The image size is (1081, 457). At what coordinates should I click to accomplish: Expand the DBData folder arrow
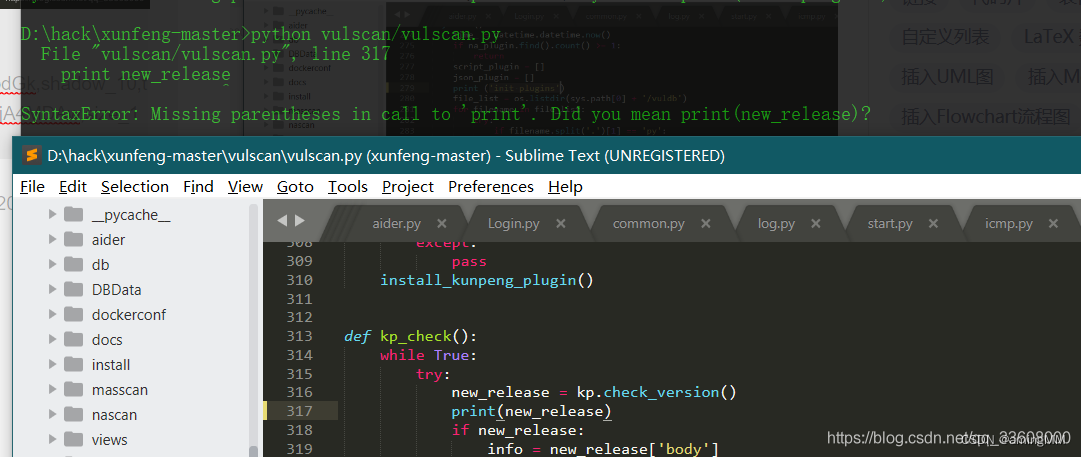point(52,290)
